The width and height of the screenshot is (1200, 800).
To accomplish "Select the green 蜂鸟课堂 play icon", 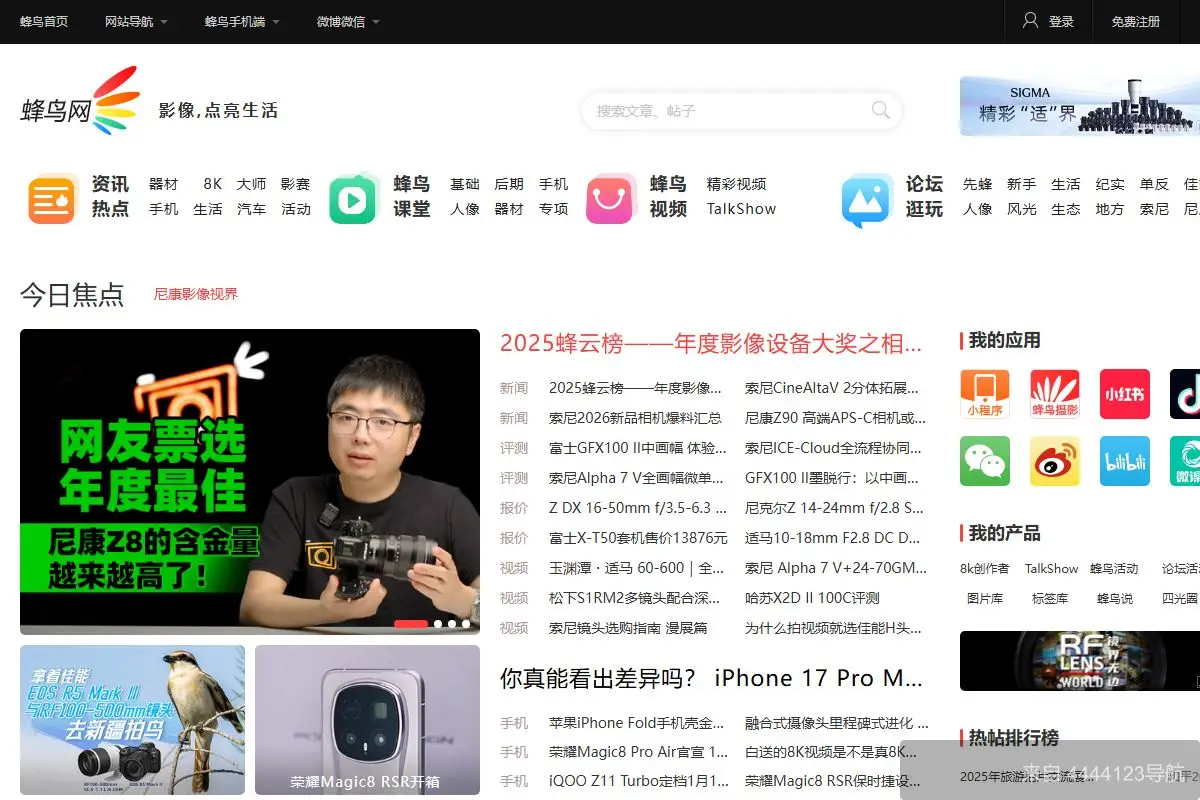I will click(353, 198).
